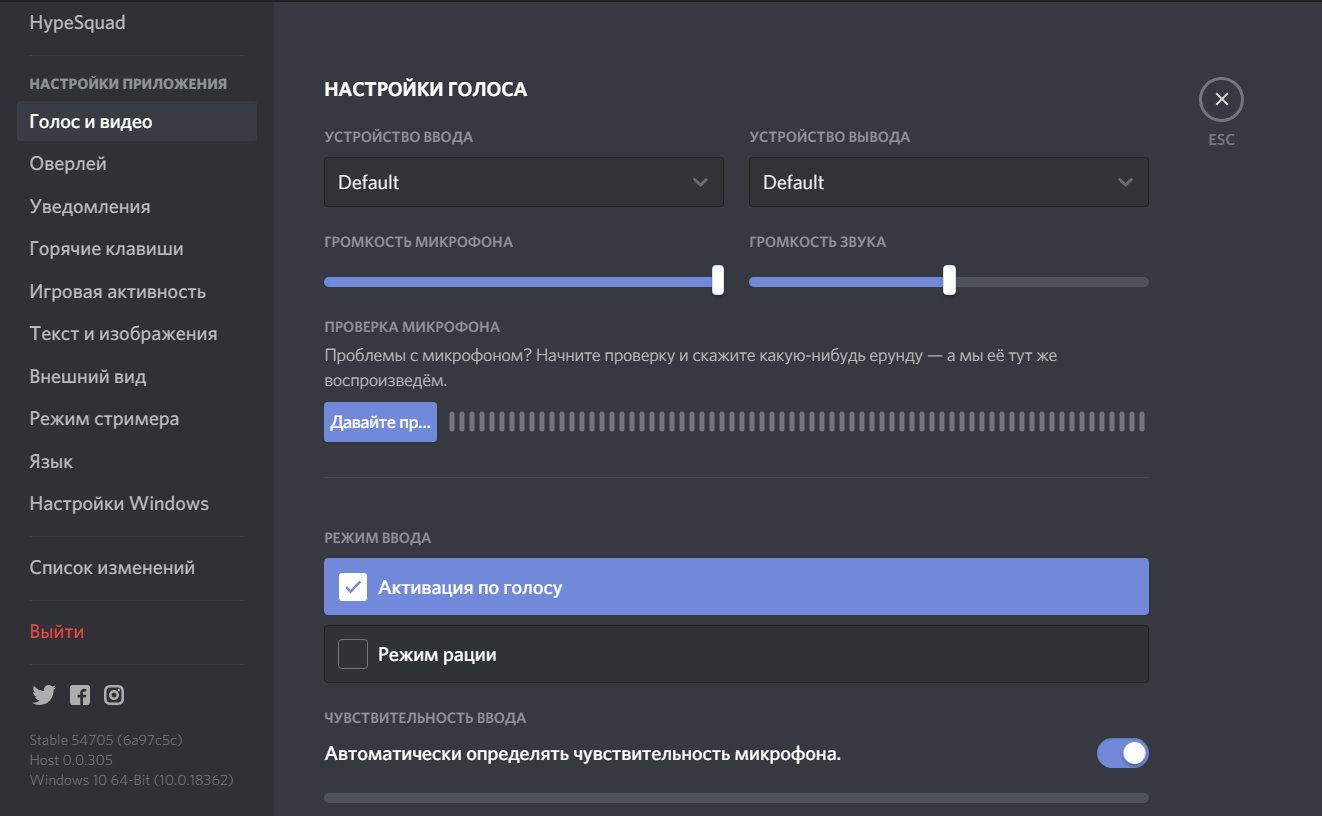1322x816 pixels.
Task: Go to Горячие клавиши settings
Action: [x=106, y=249]
